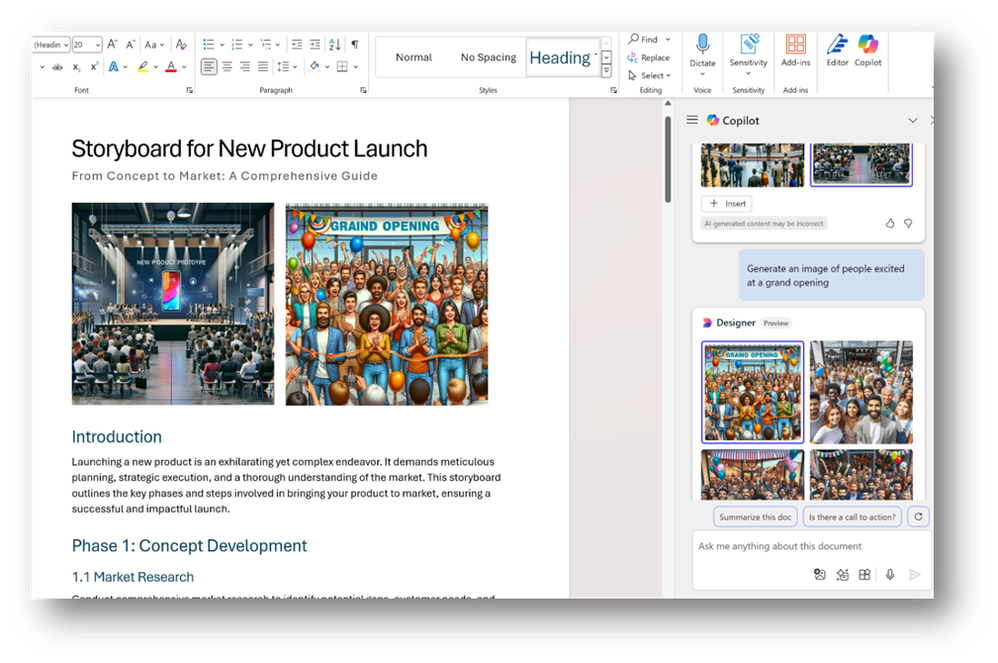Open Copilot prompt gallery sparkle icon

click(x=842, y=575)
